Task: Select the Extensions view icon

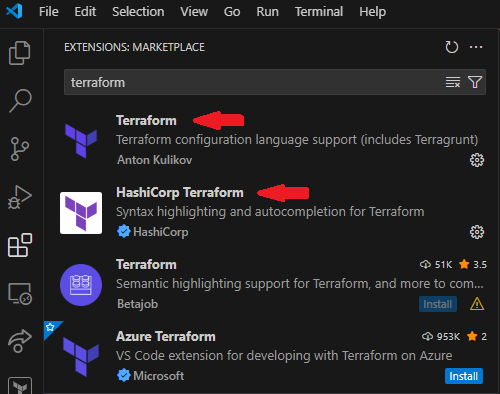Action: 20,245
